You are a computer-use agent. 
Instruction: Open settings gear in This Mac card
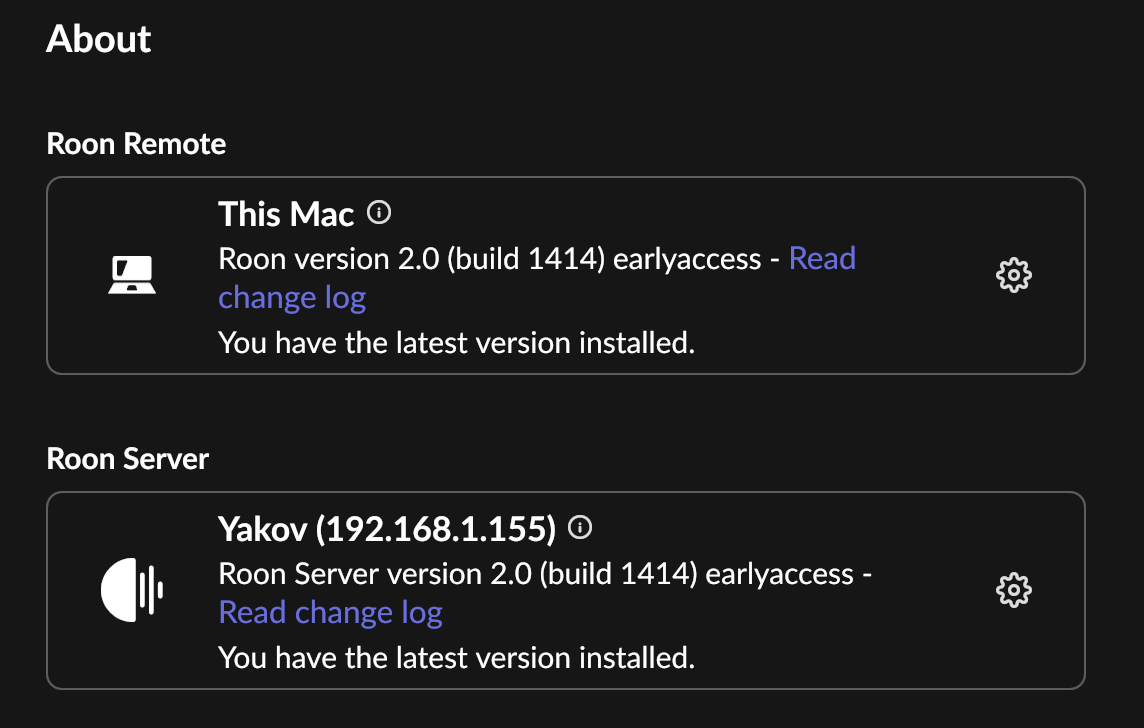point(1013,275)
